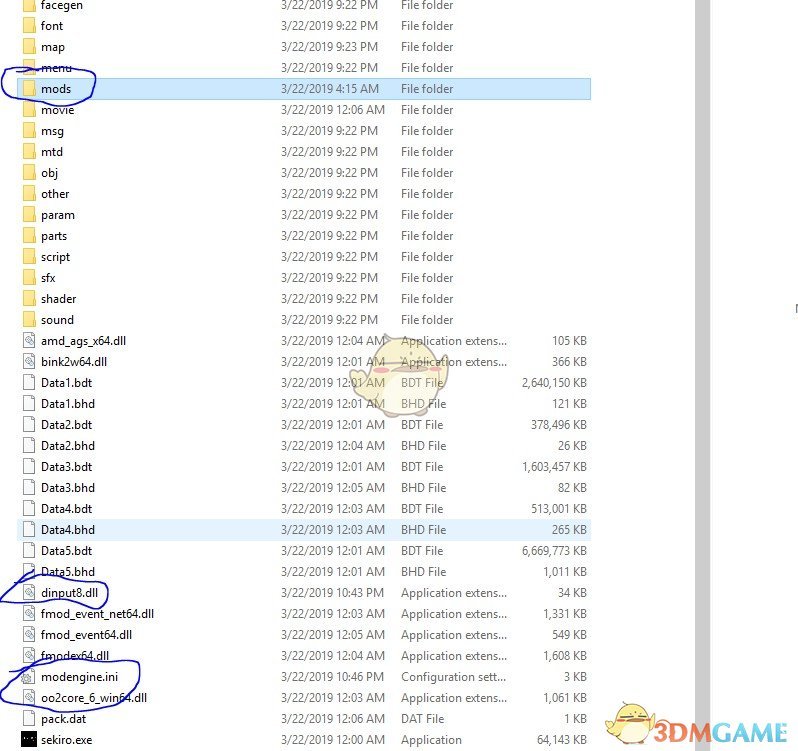Click the 64,143 KB size value
This screenshot has height=751, width=798.
tap(562, 739)
